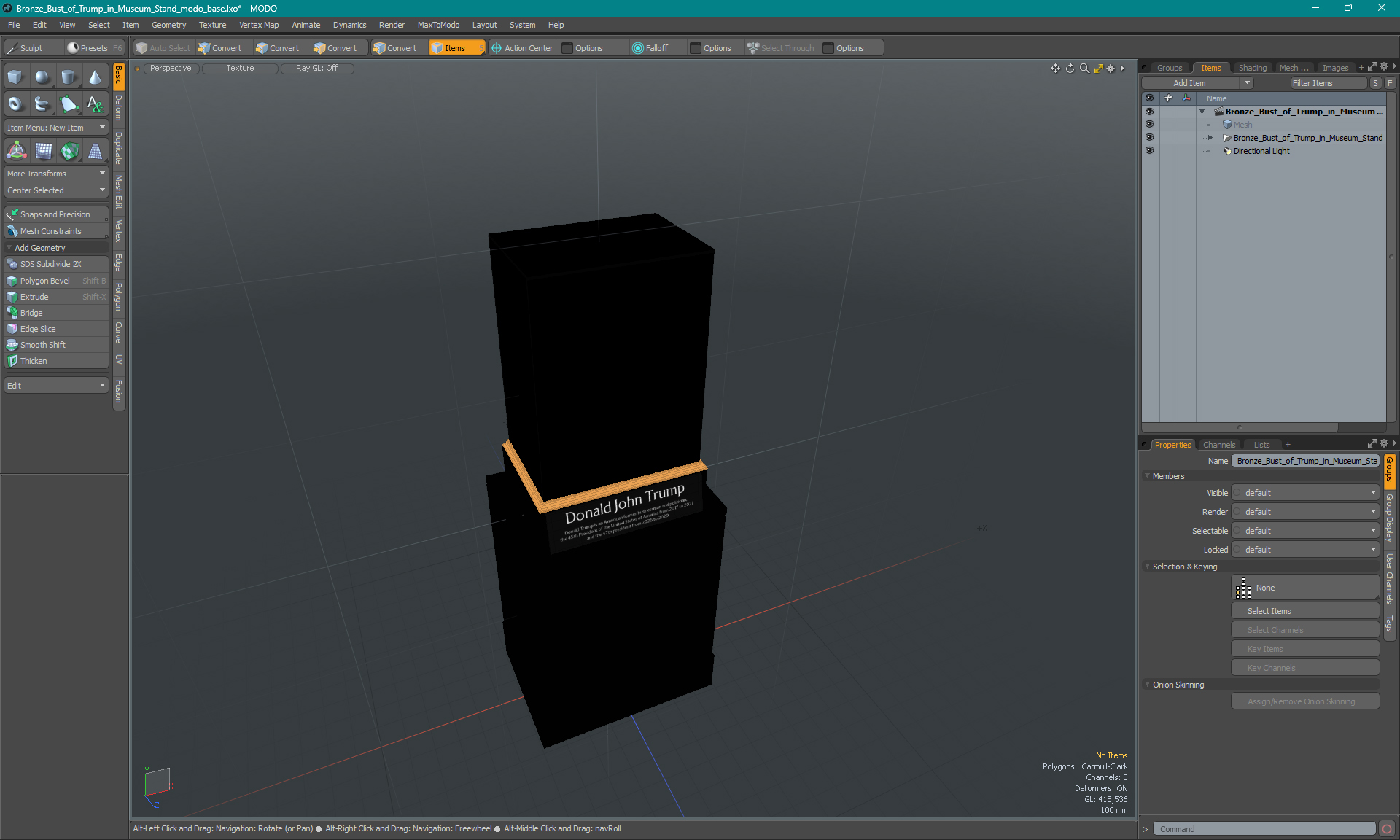Open Item Menu: New Item dropdown
This screenshot has height=840, width=1400.
click(x=56, y=128)
